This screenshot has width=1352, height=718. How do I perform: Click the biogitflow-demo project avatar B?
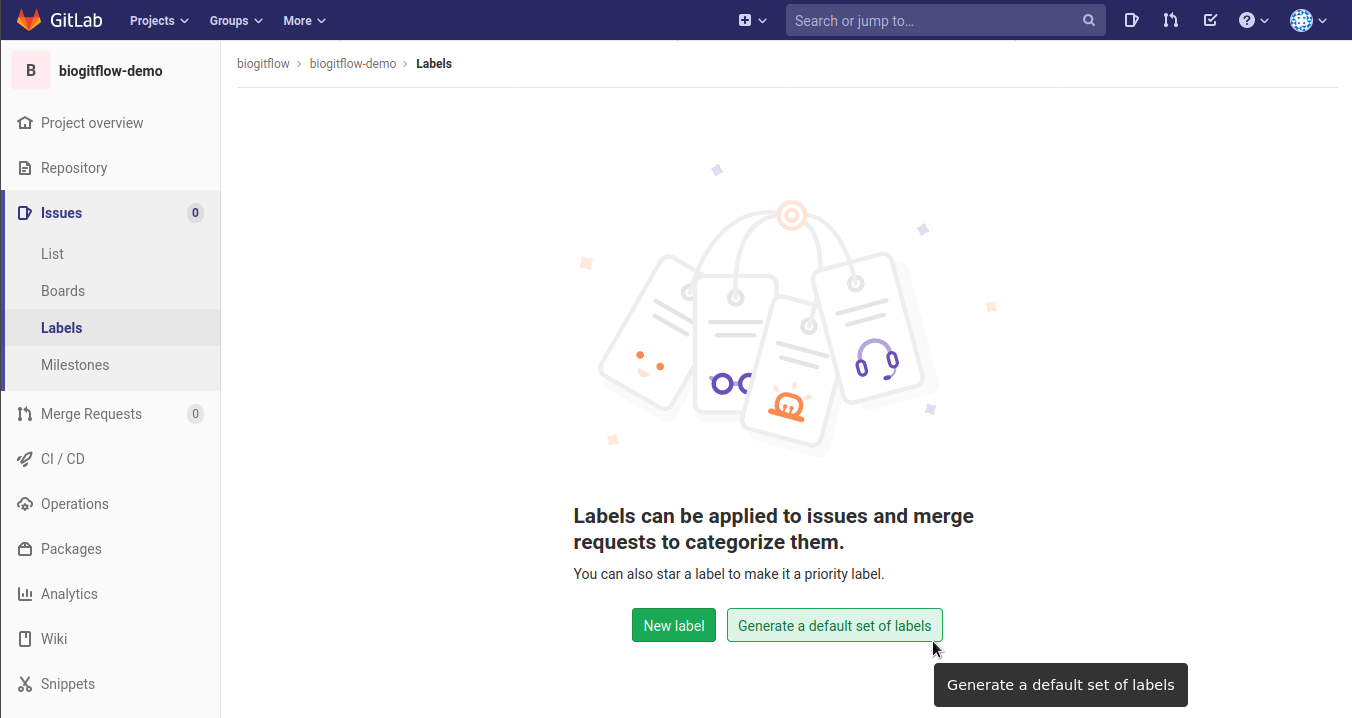31,71
